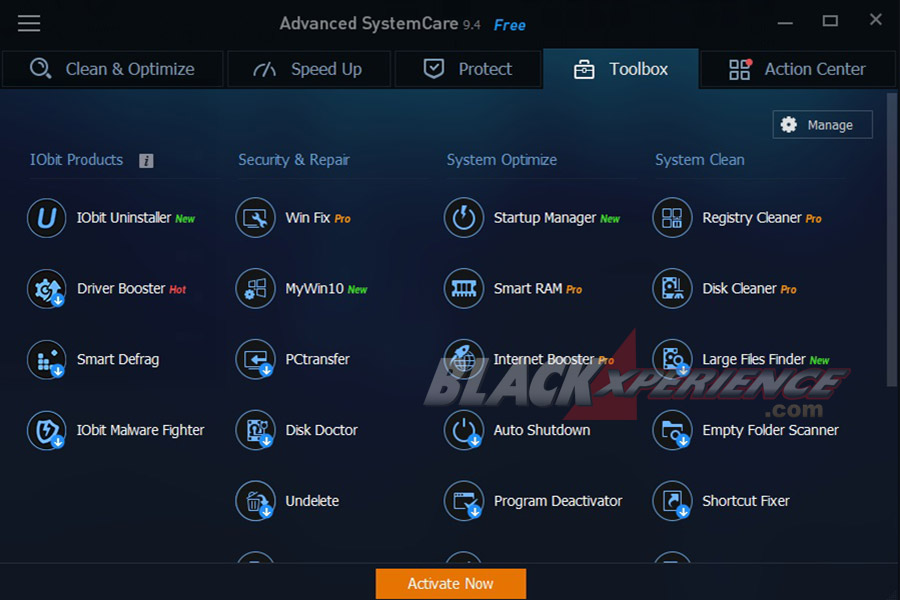Image resolution: width=900 pixels, height=600 pixels.
Task: Click the IObit Uninstaller label
Action: point(124,218)
